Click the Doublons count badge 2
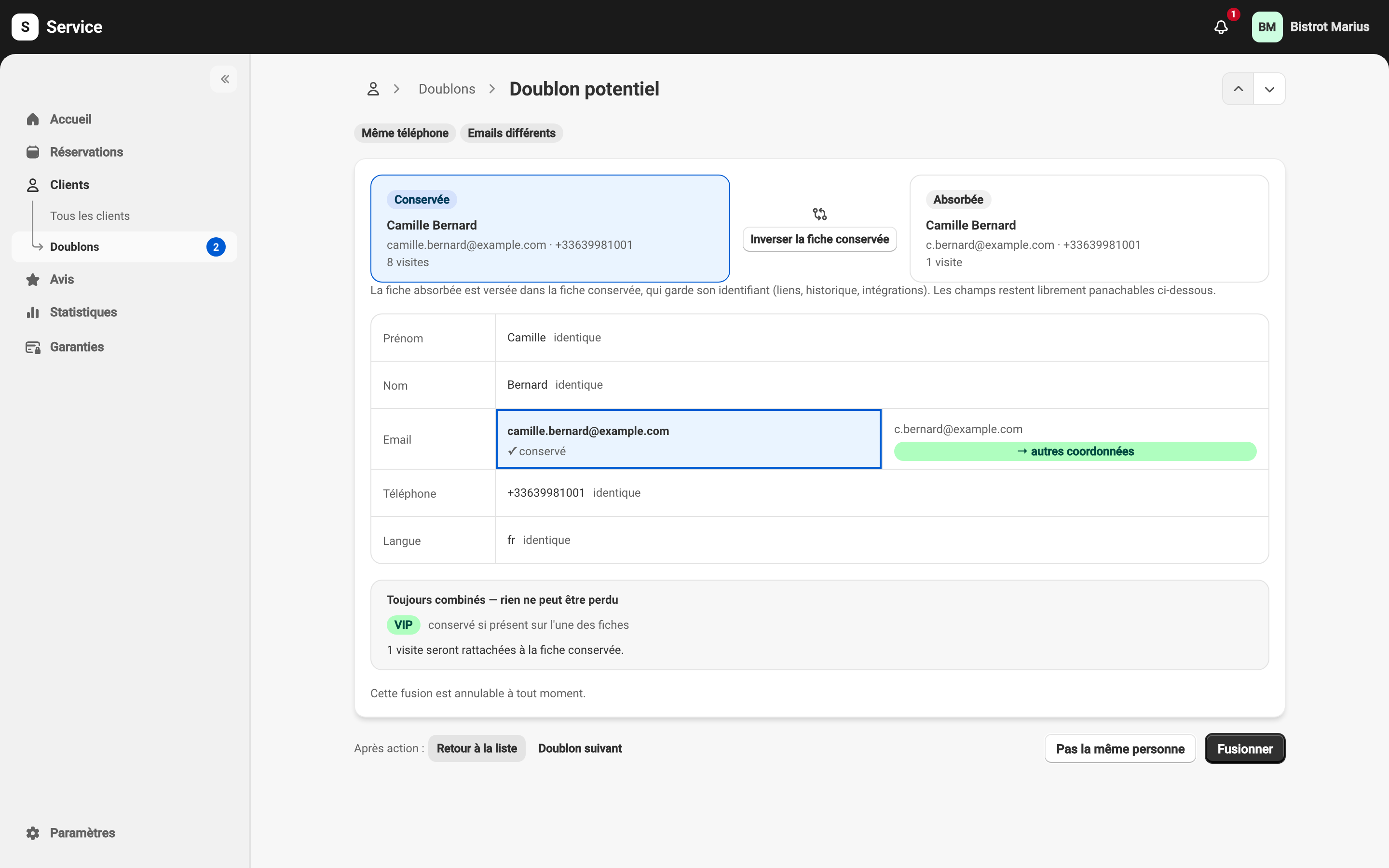The width and height of the screenshot is (1389, 868). tap(216, 247)
